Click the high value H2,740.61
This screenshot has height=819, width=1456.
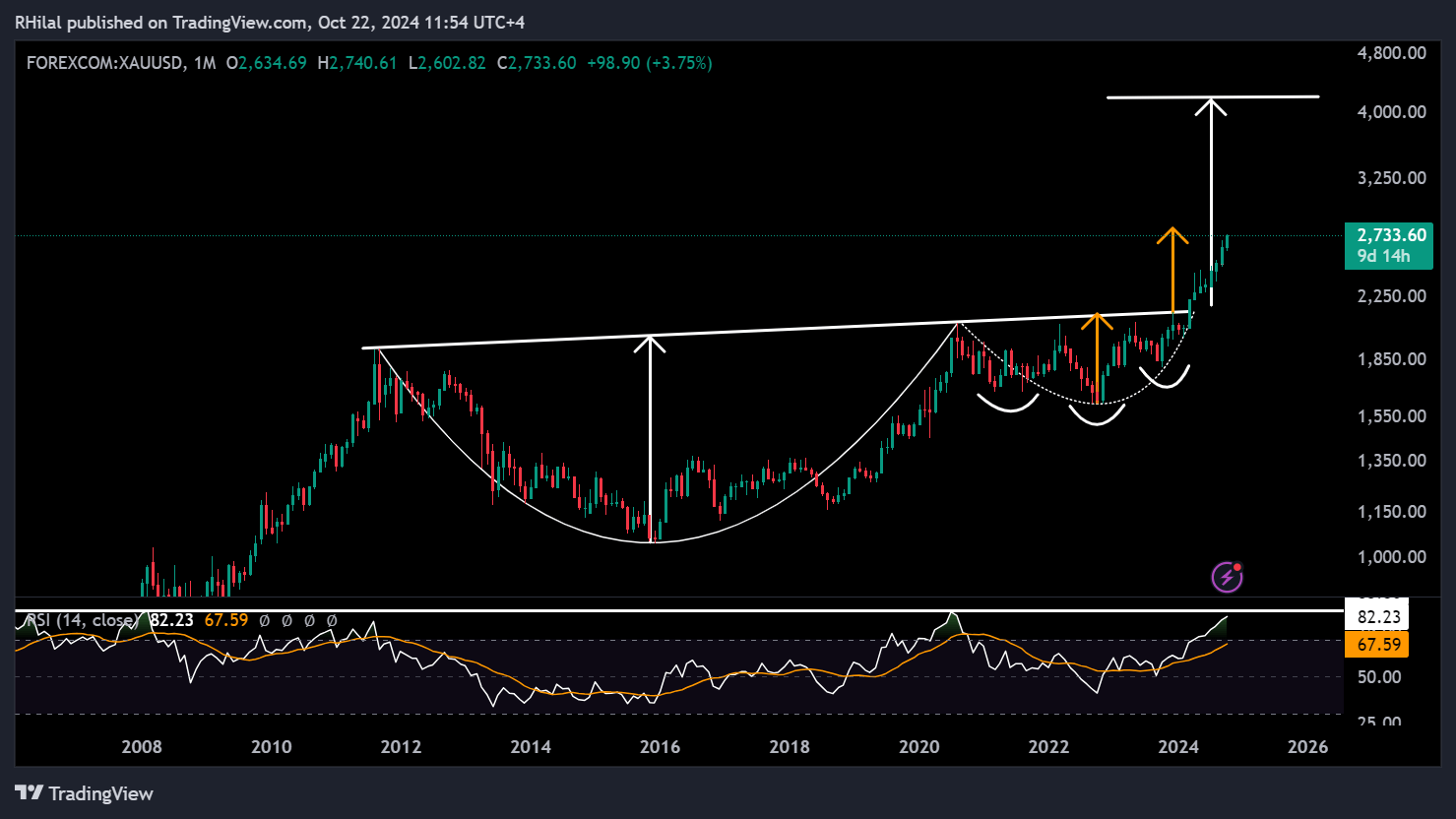356,63
